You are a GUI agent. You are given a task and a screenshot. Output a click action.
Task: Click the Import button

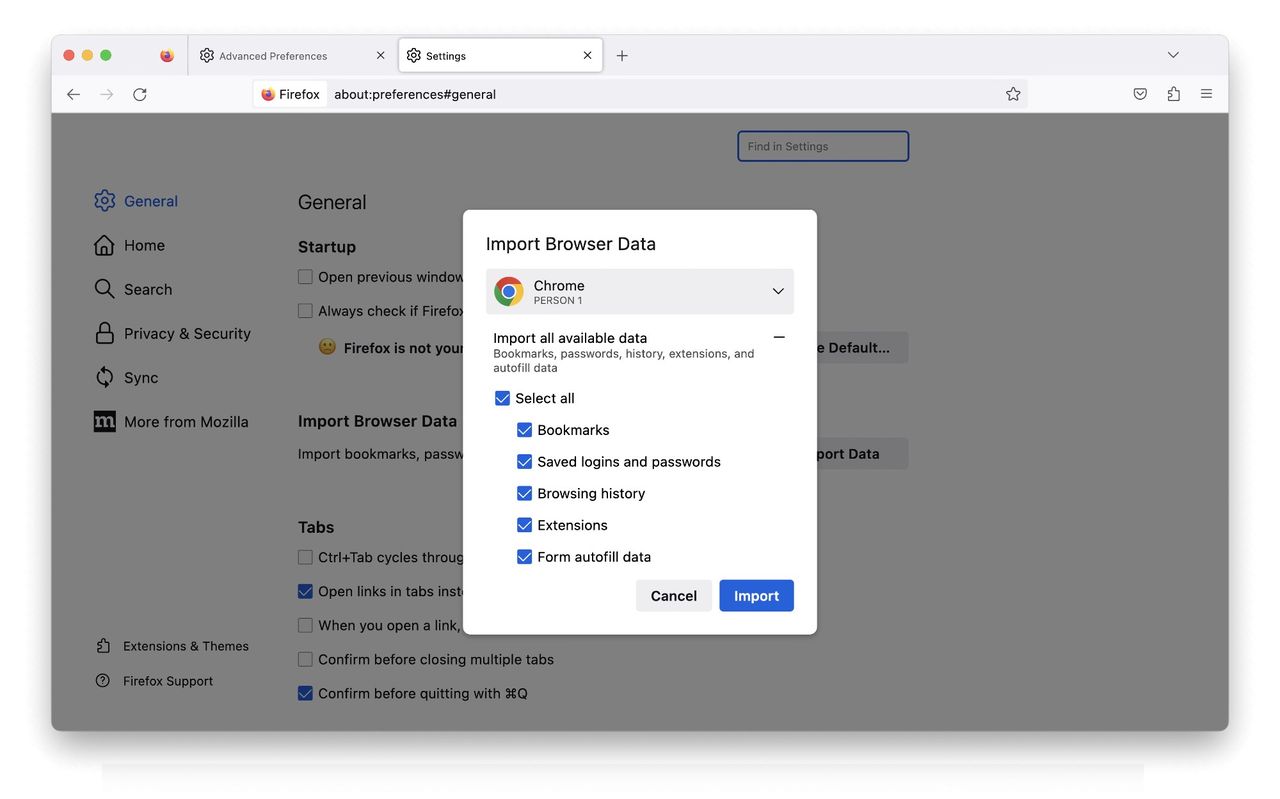(x=756, y=595)
